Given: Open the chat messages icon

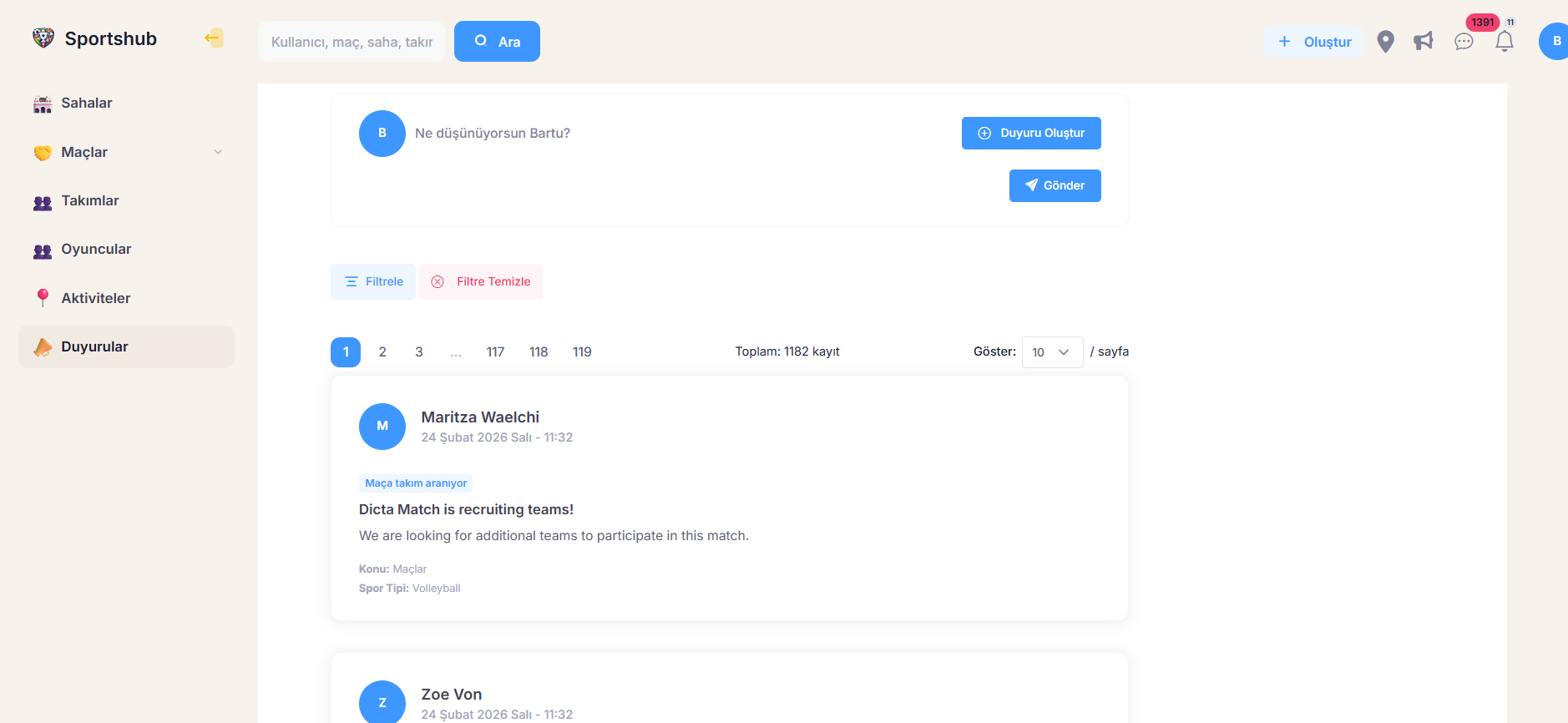Looking at the screenshot, I should 1464,42.
